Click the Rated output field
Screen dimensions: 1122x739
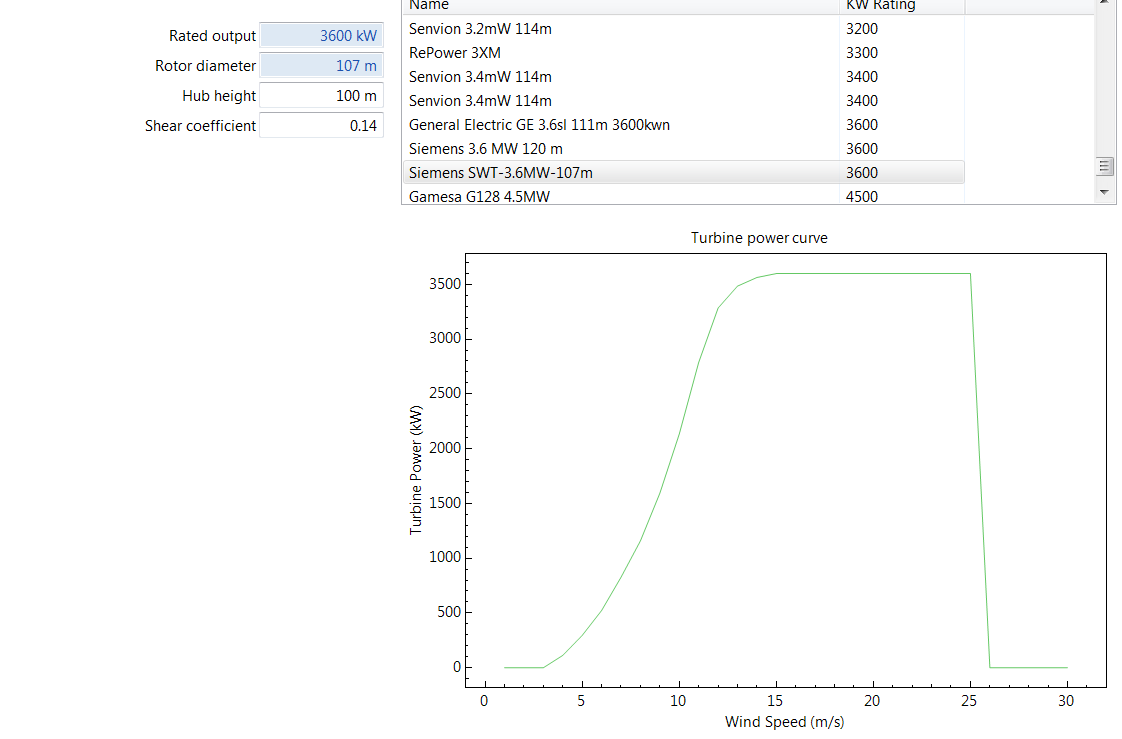tap(321, 36)
